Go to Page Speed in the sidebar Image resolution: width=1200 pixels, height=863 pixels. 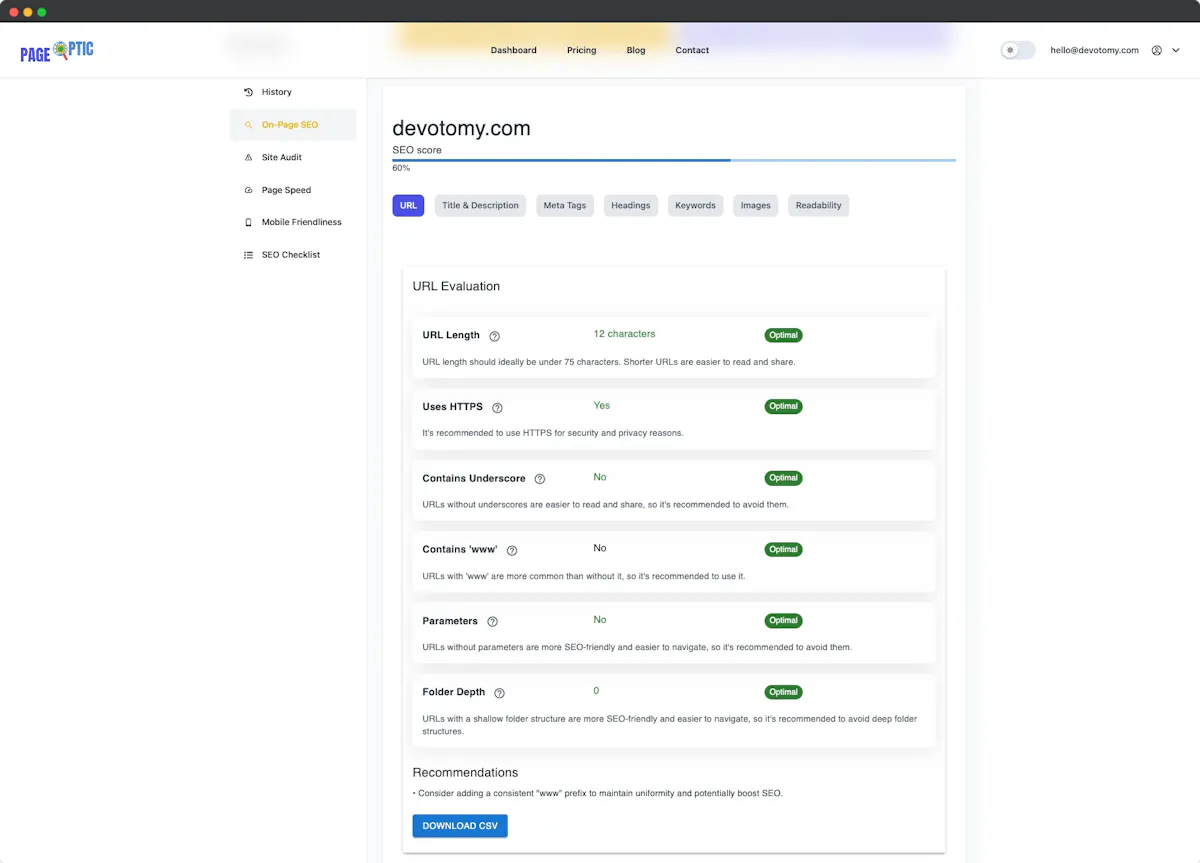[293, 190]
